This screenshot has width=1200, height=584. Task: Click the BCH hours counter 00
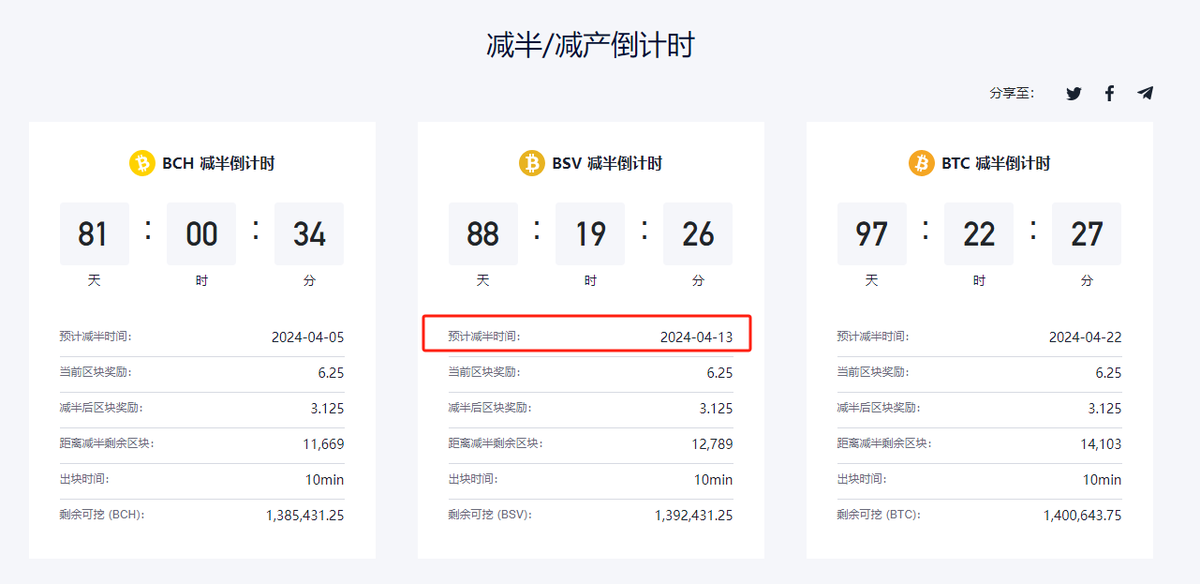point(201,234)
